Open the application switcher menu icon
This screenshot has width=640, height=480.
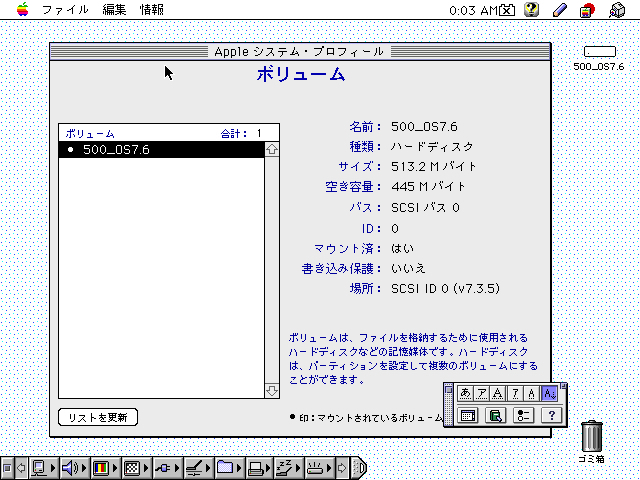coord(617,10)
